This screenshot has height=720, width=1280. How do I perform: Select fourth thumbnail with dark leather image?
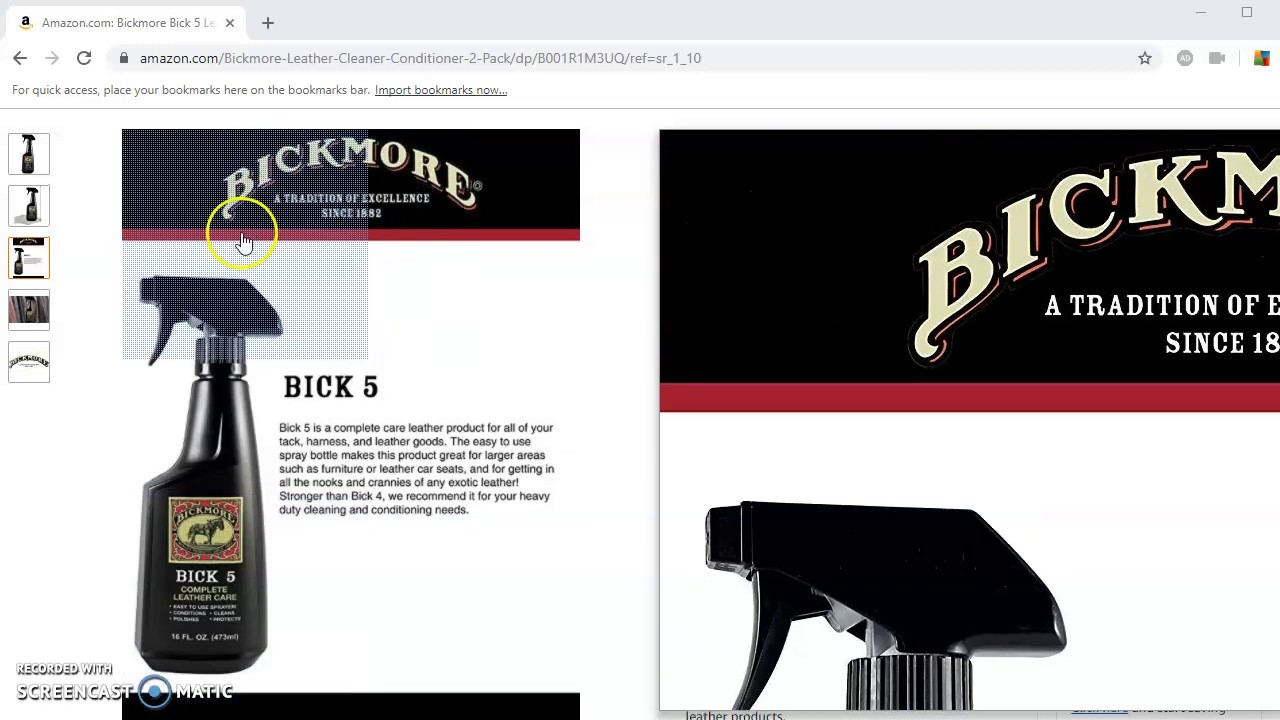(x=29, y=310)
